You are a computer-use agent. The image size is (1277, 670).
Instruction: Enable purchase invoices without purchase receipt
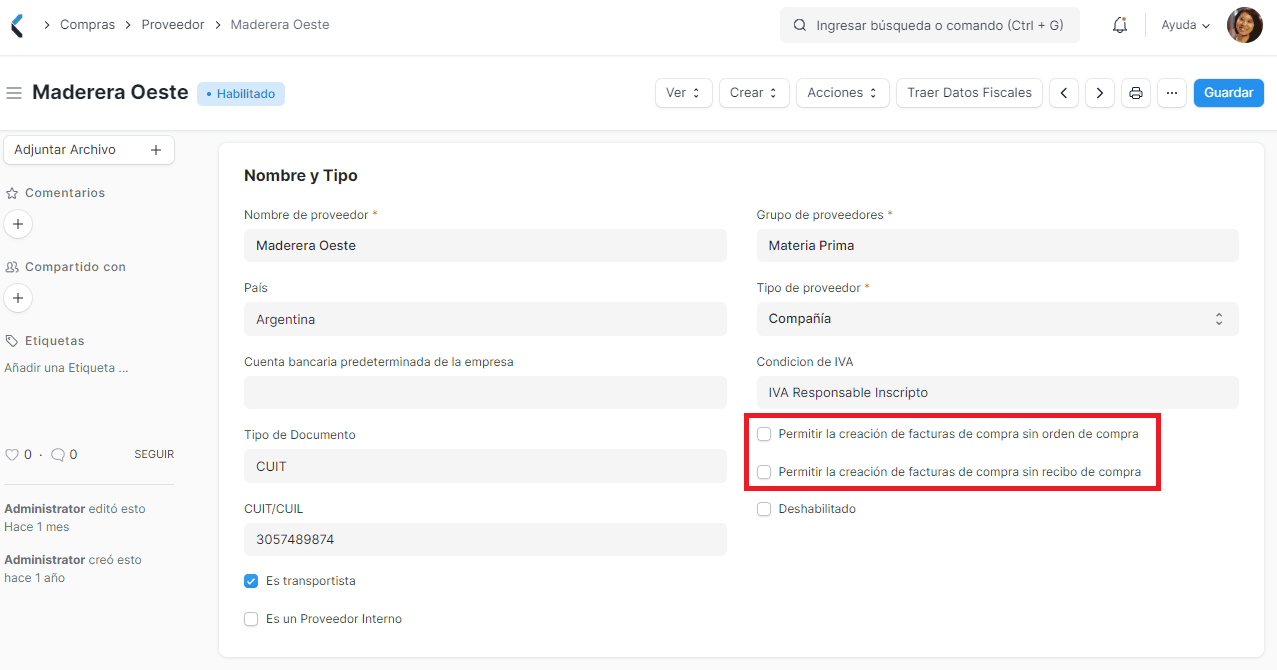[x=764, y=472]
